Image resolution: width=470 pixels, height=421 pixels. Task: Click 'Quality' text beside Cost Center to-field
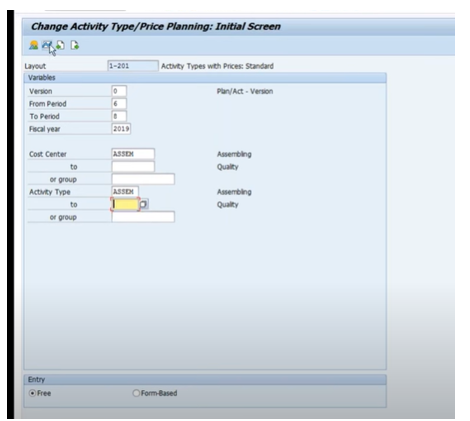pos(227,167)
